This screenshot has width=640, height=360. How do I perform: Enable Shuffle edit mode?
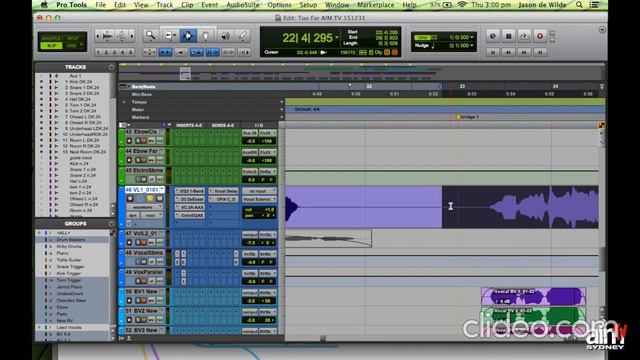[52, 38]
